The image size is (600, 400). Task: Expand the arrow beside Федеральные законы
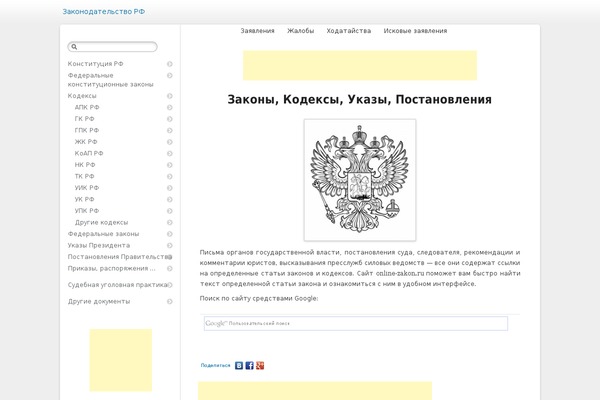point(170,234)
